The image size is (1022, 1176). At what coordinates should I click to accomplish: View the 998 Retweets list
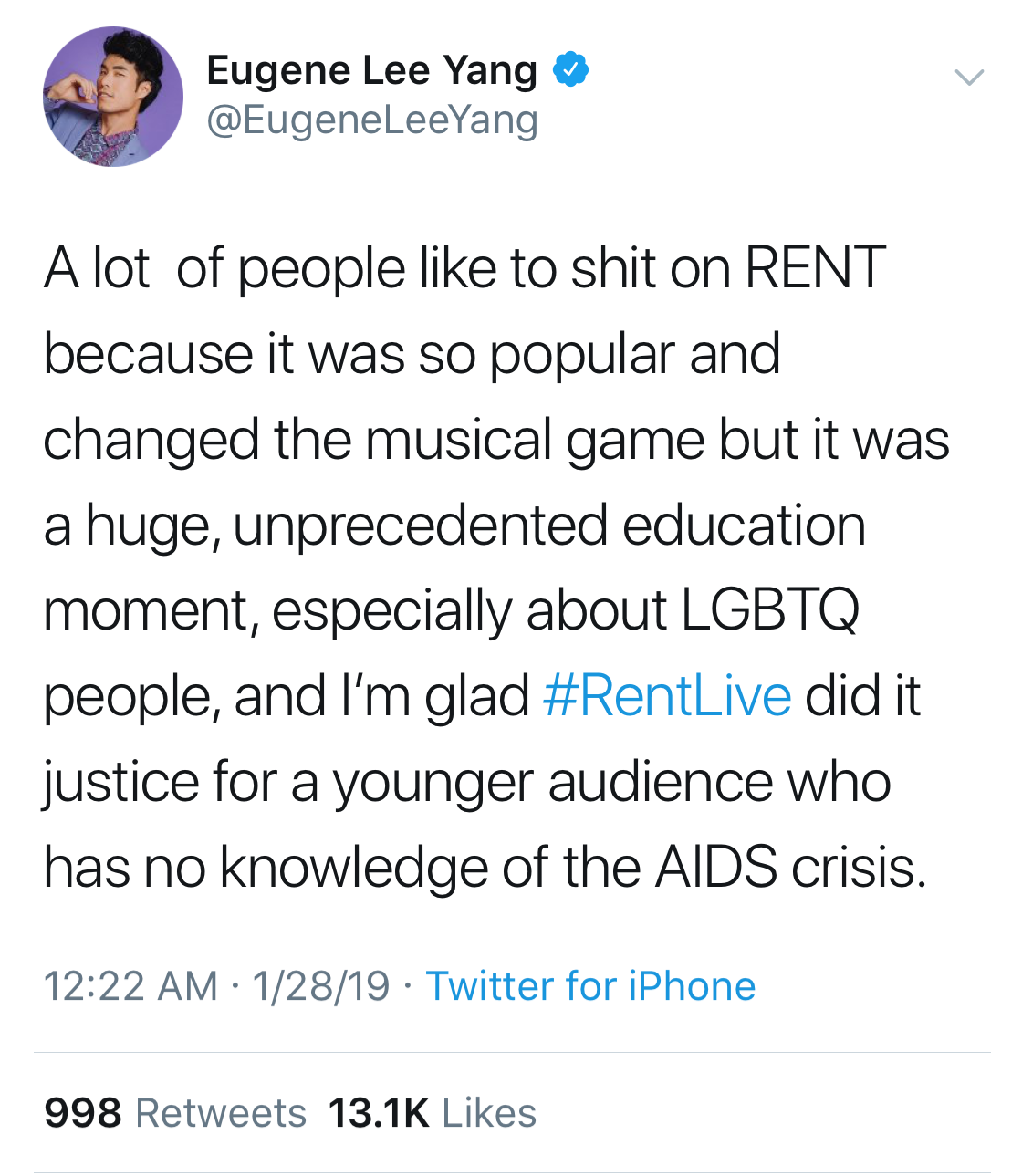[175, 1113]
